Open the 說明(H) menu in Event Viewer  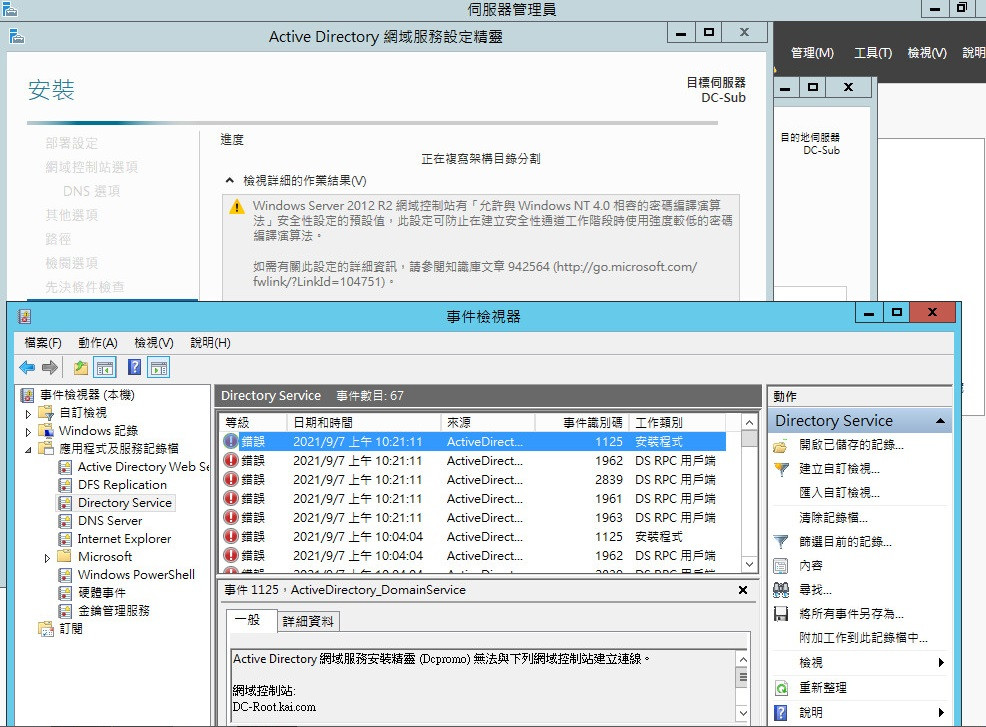point(210,343)
